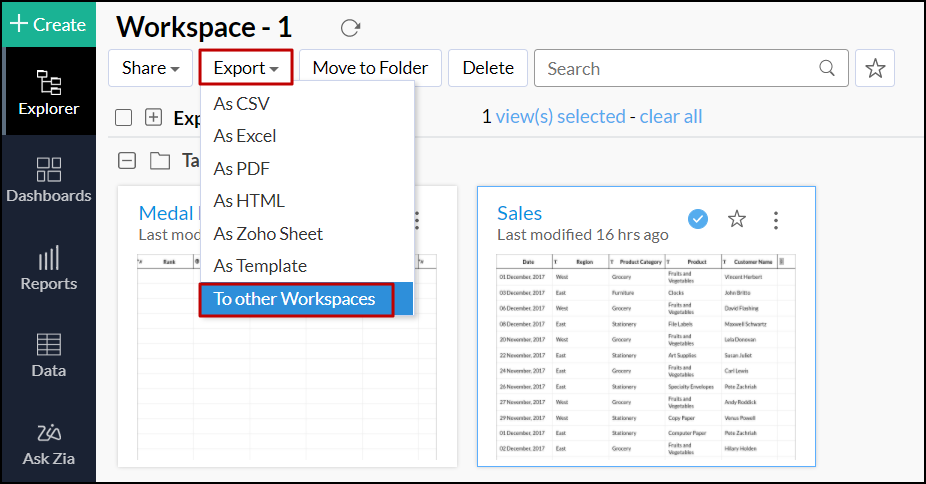Viewport: 926px width, 484px height.
Task: Tick the select-all checkbox in Explorer header
Action: pyautogui.click(x=123, y=117)
